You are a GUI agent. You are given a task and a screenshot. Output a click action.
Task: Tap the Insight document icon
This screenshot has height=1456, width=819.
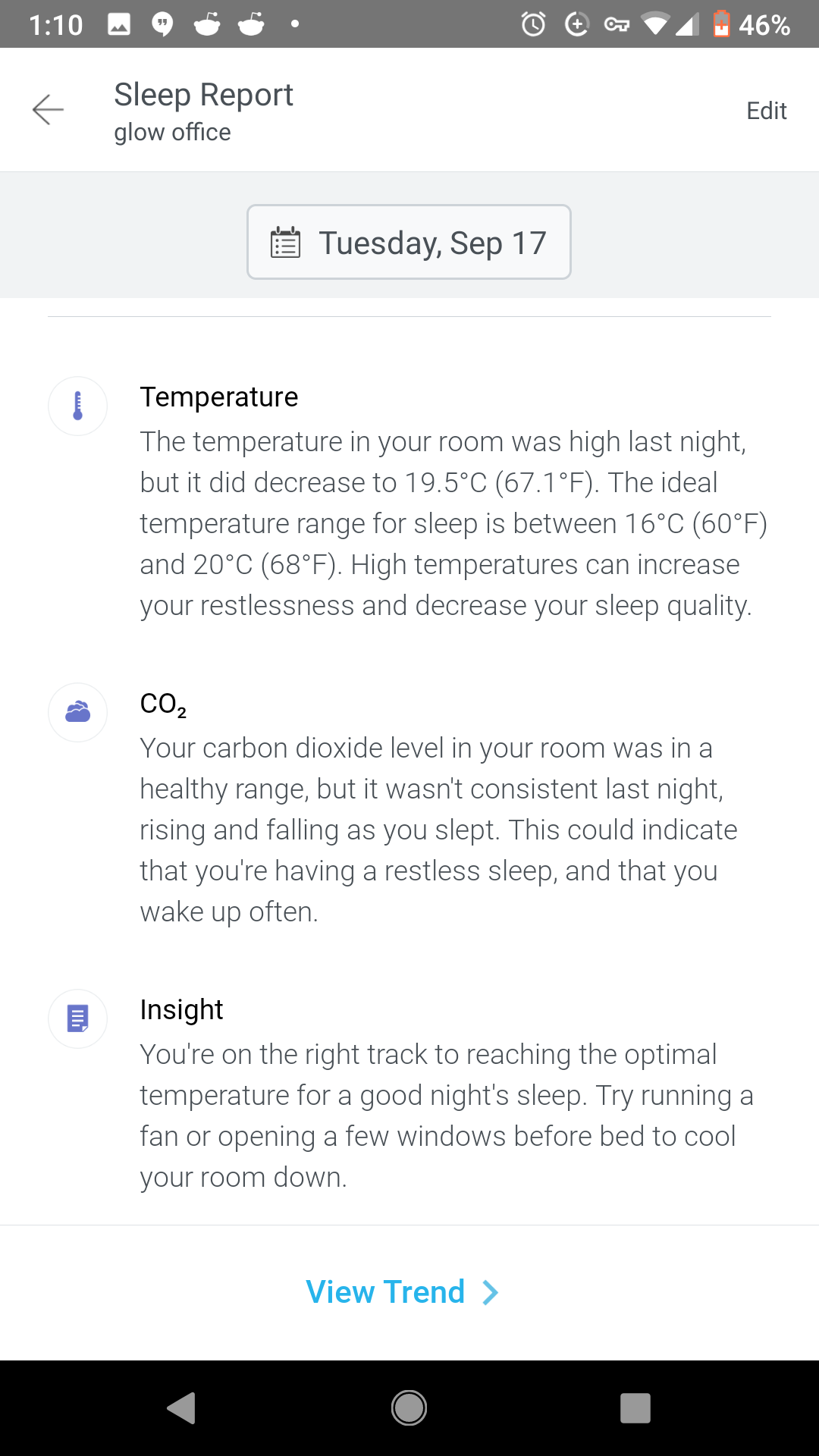(x=77, y=1018)
